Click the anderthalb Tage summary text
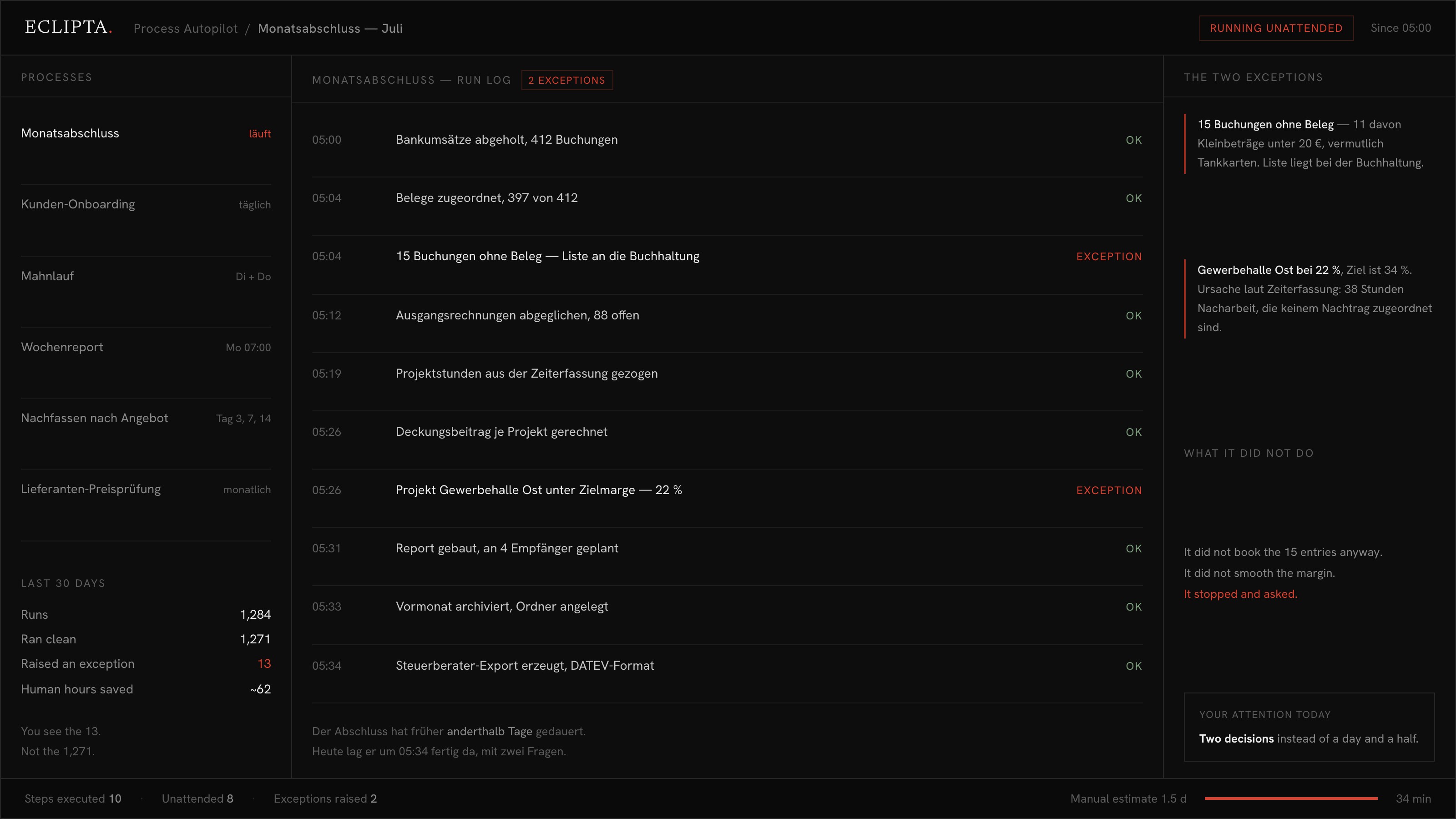The width and height of the screenshot is (1456, 819). [490, 731]
